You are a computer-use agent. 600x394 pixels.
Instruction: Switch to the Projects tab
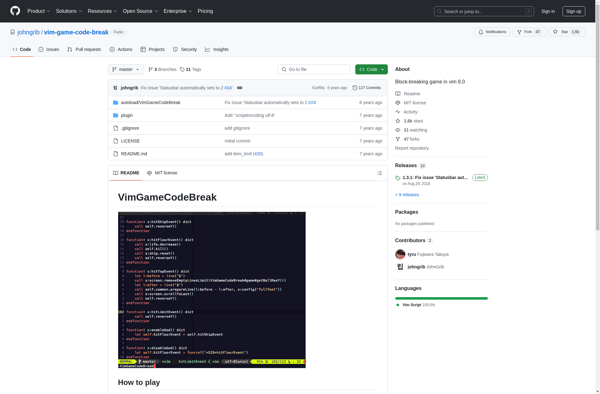click(152, 49)
